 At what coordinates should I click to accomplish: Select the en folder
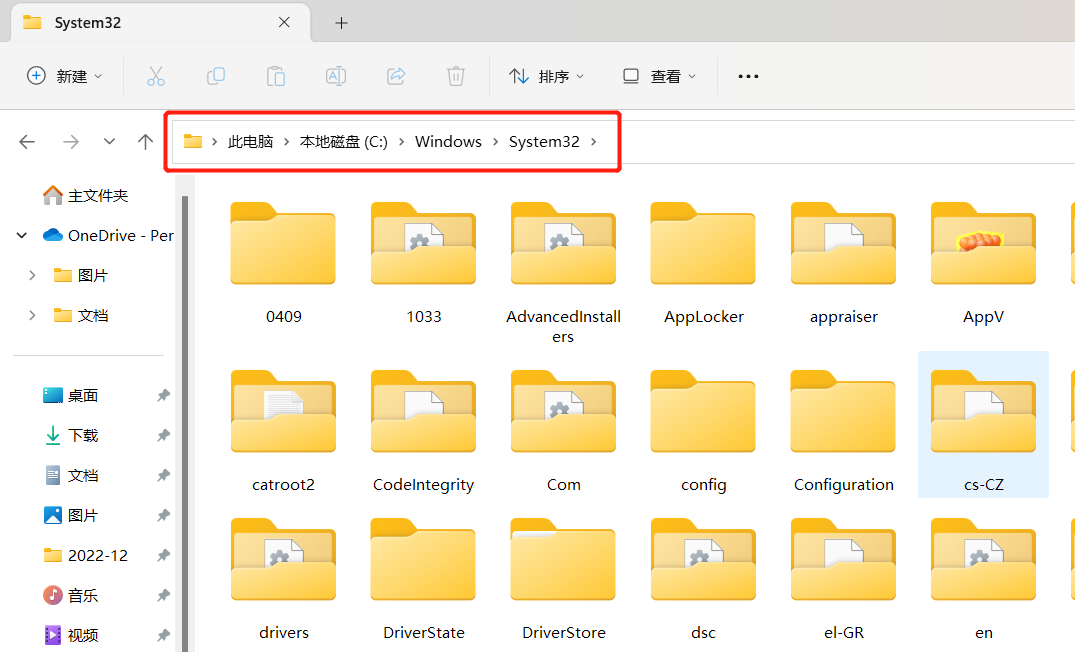(983, 580)
